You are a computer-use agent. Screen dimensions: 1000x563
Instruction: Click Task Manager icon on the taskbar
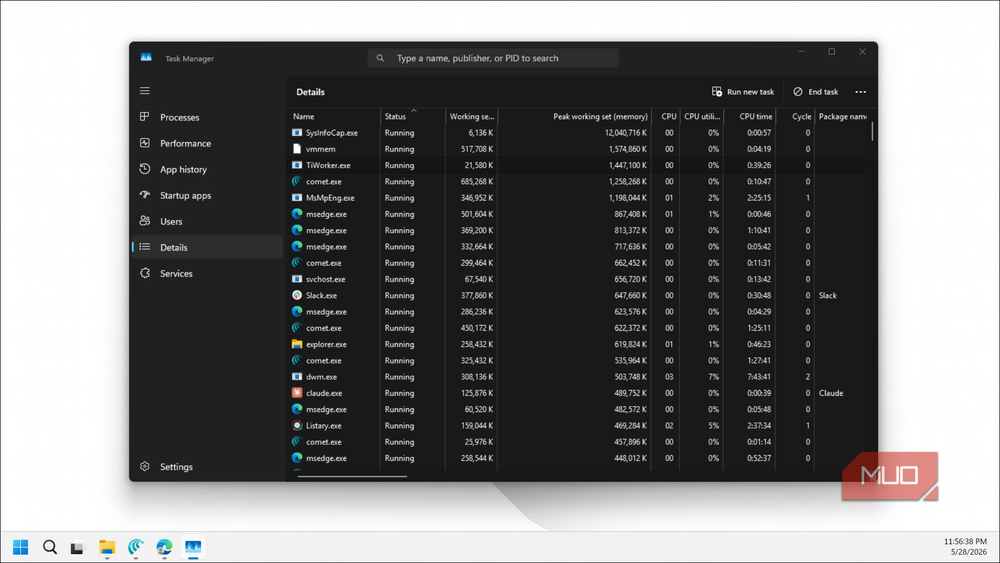(x=193, y=546)
